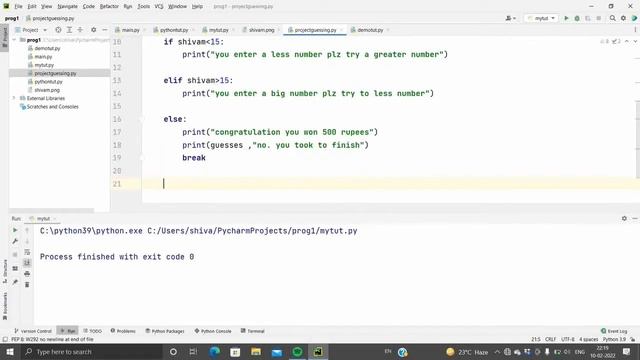The image size is (640, 360).
Task: Click the pin icon in the Run panel
Action: click(15, 282)
